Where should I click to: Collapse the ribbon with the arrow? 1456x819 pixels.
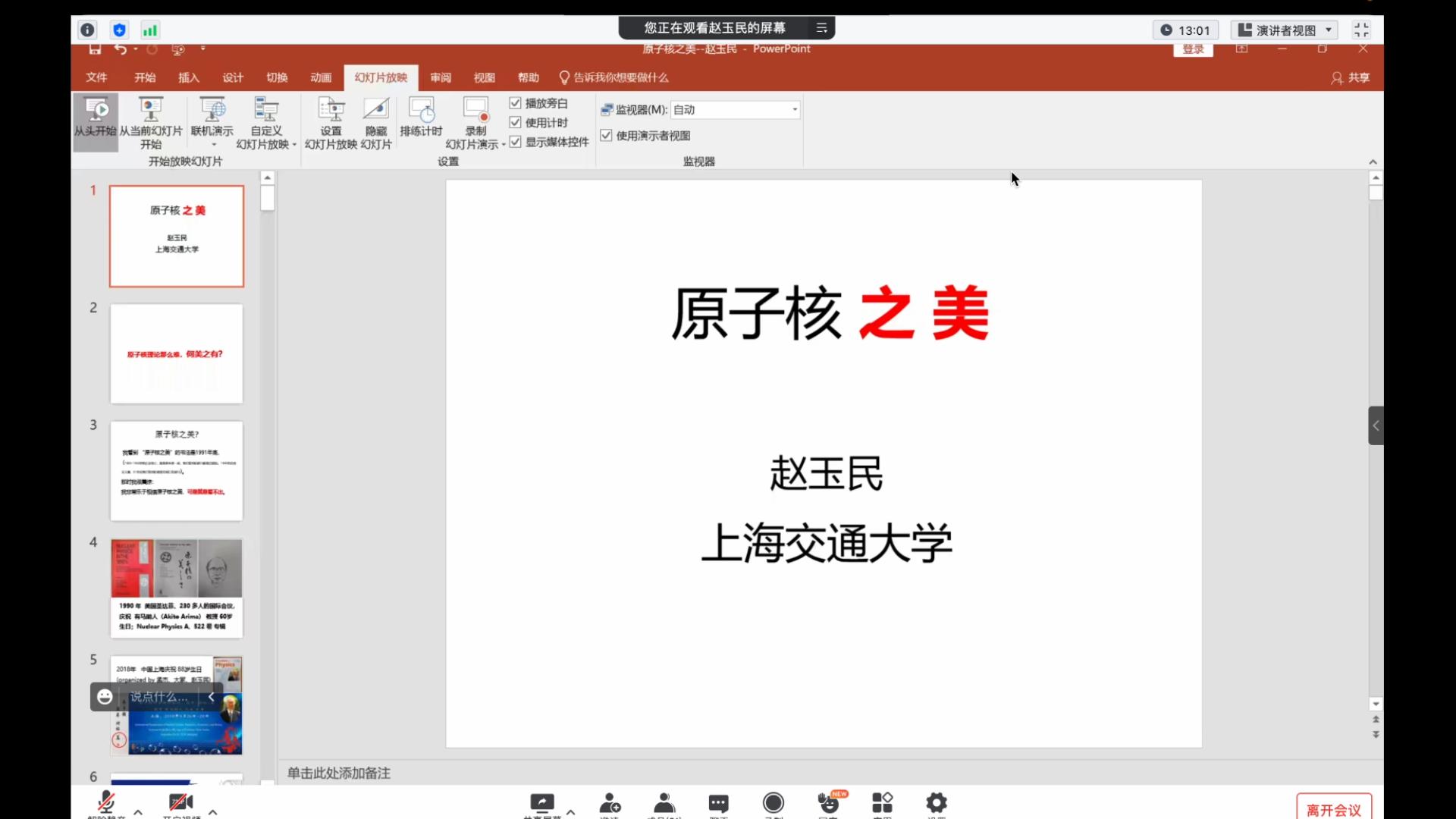point(1373,162)
